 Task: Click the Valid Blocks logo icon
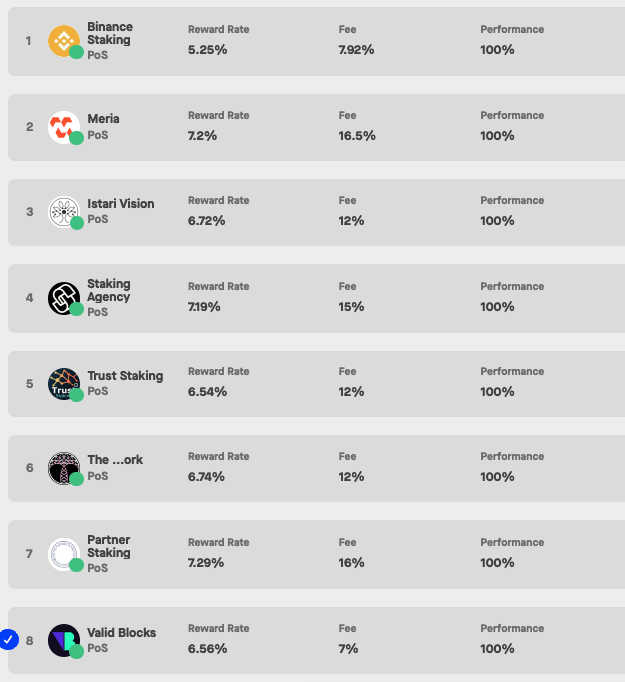pyautogui.click(x=64, y=640)
